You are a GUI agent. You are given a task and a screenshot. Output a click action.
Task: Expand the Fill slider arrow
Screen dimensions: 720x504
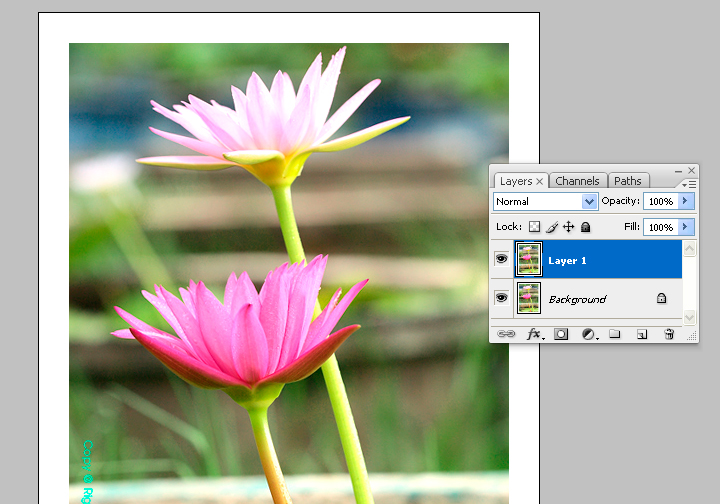685,227
